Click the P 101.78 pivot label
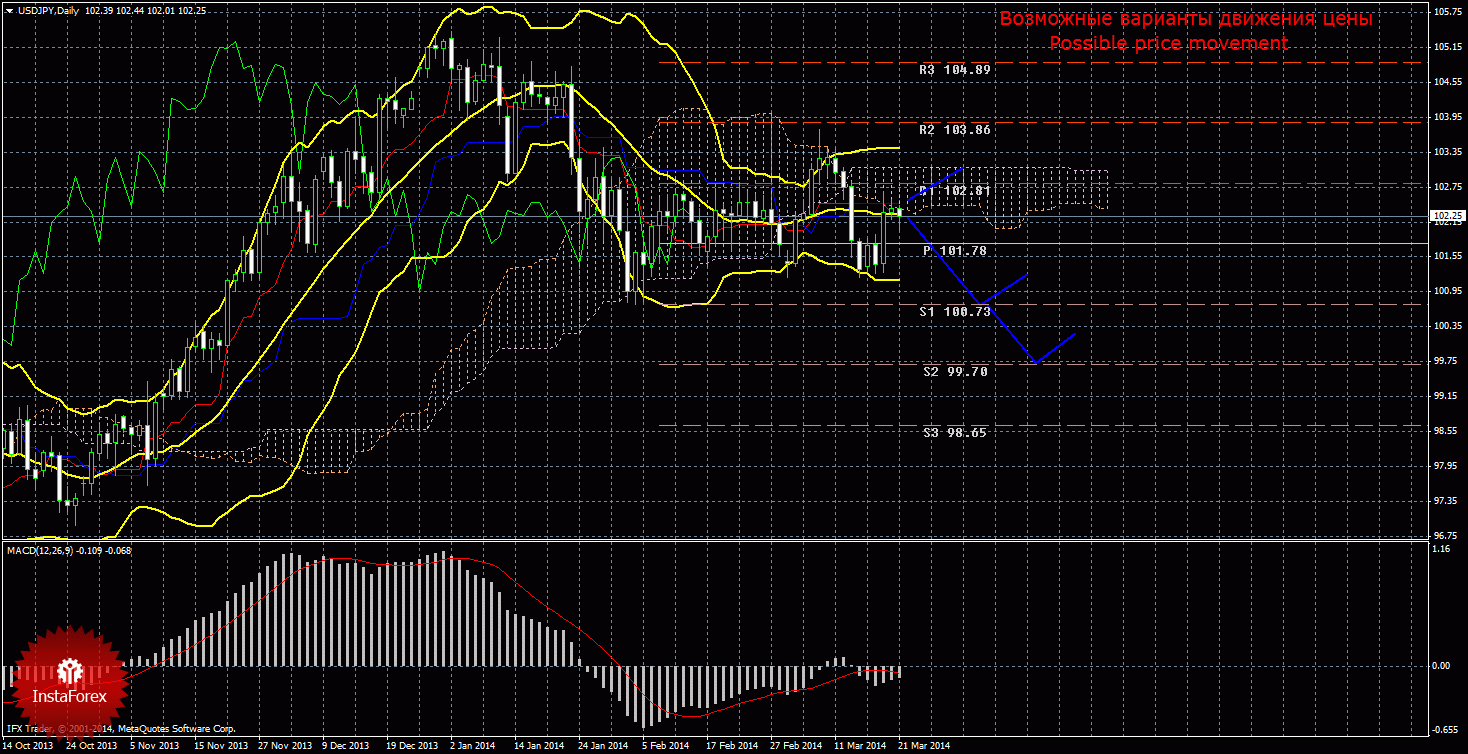 (955, 251)
